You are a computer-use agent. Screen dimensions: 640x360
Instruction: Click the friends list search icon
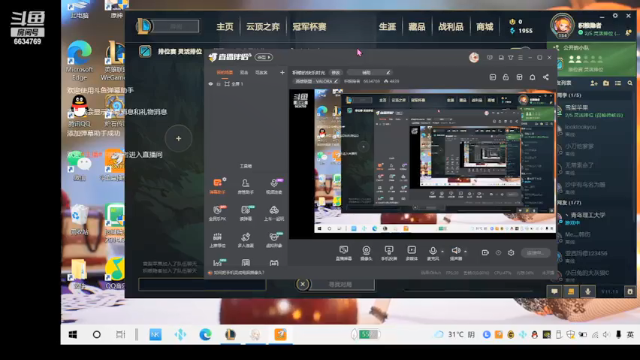[x=630, y=83]
